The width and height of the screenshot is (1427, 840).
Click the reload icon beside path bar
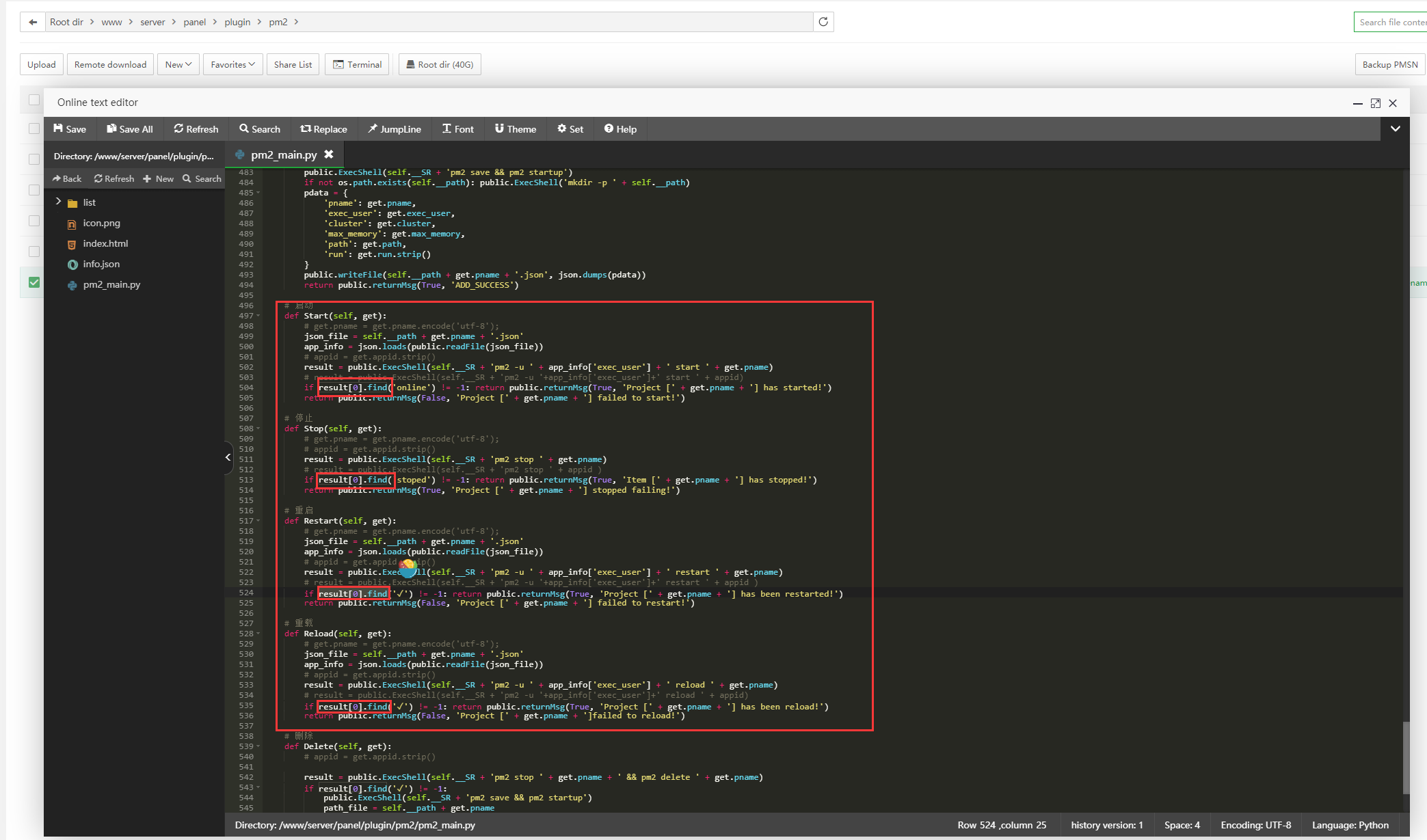823,22
